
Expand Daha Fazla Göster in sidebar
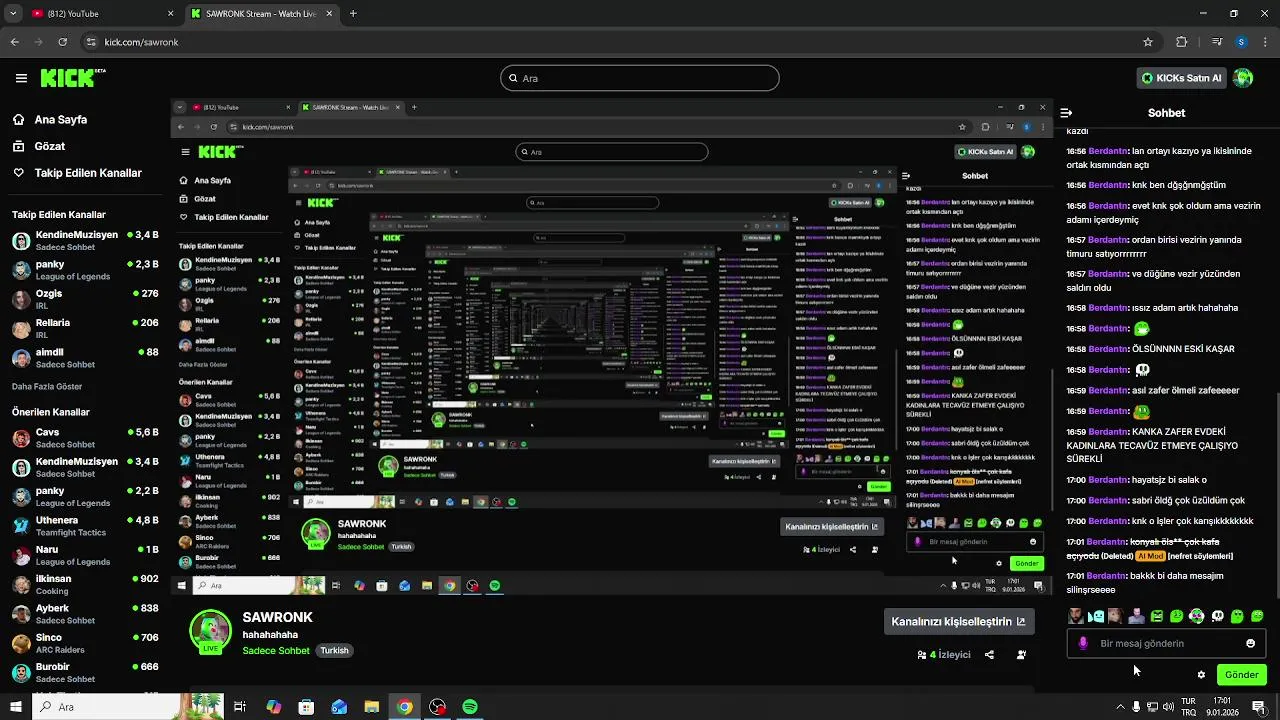(x=47, y=386)
